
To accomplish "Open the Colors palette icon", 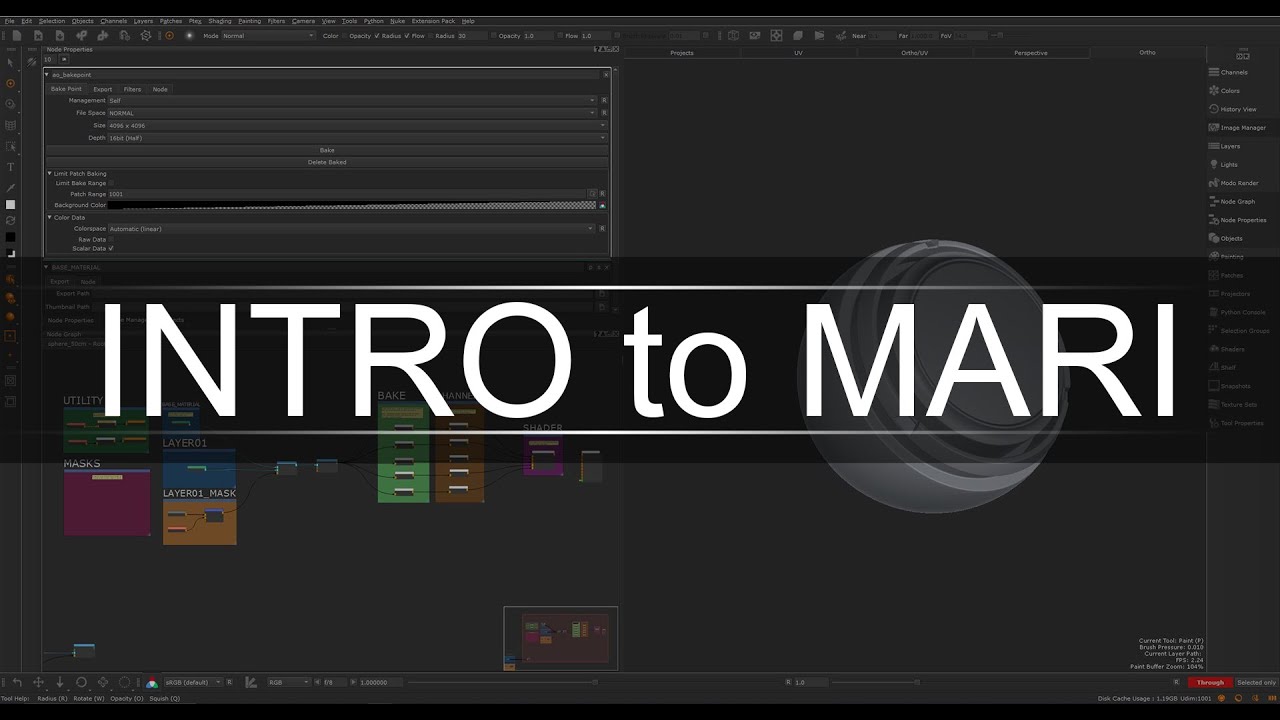I will (x=1214, y=90).
